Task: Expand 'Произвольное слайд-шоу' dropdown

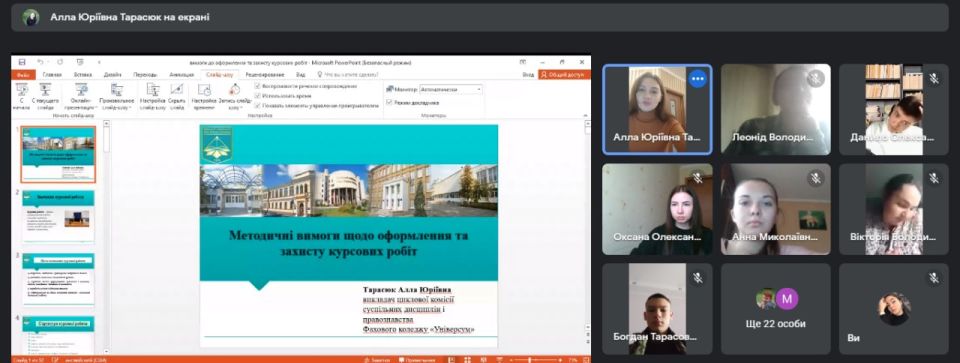Action: (x=116, y=97)
